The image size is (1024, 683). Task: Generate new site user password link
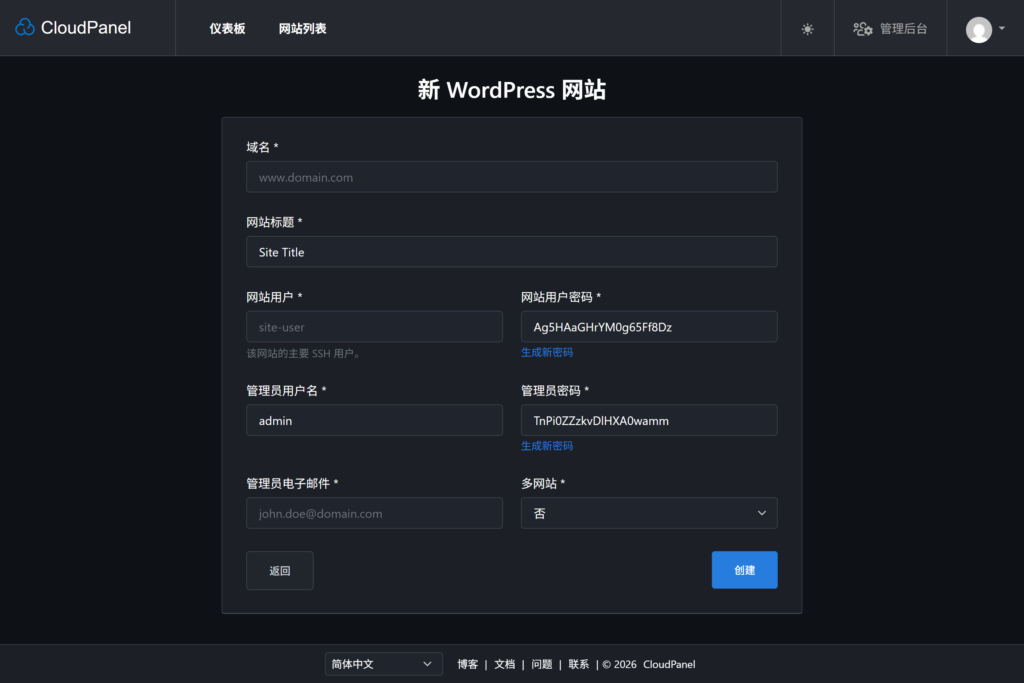547,353
